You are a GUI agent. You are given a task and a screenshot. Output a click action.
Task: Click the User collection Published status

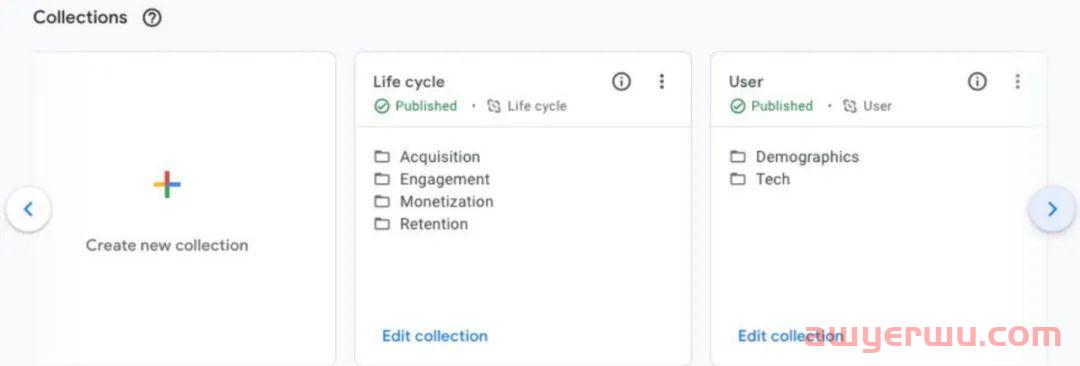point(771,106)
